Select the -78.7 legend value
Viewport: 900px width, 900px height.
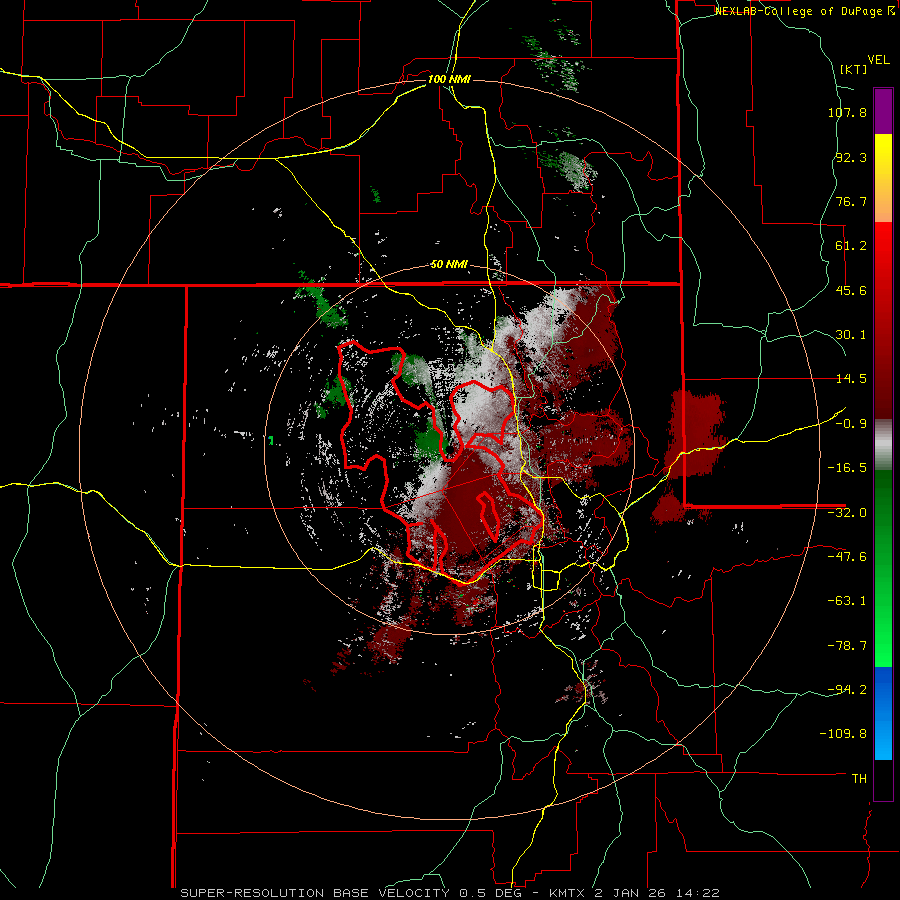pos(847,646)
